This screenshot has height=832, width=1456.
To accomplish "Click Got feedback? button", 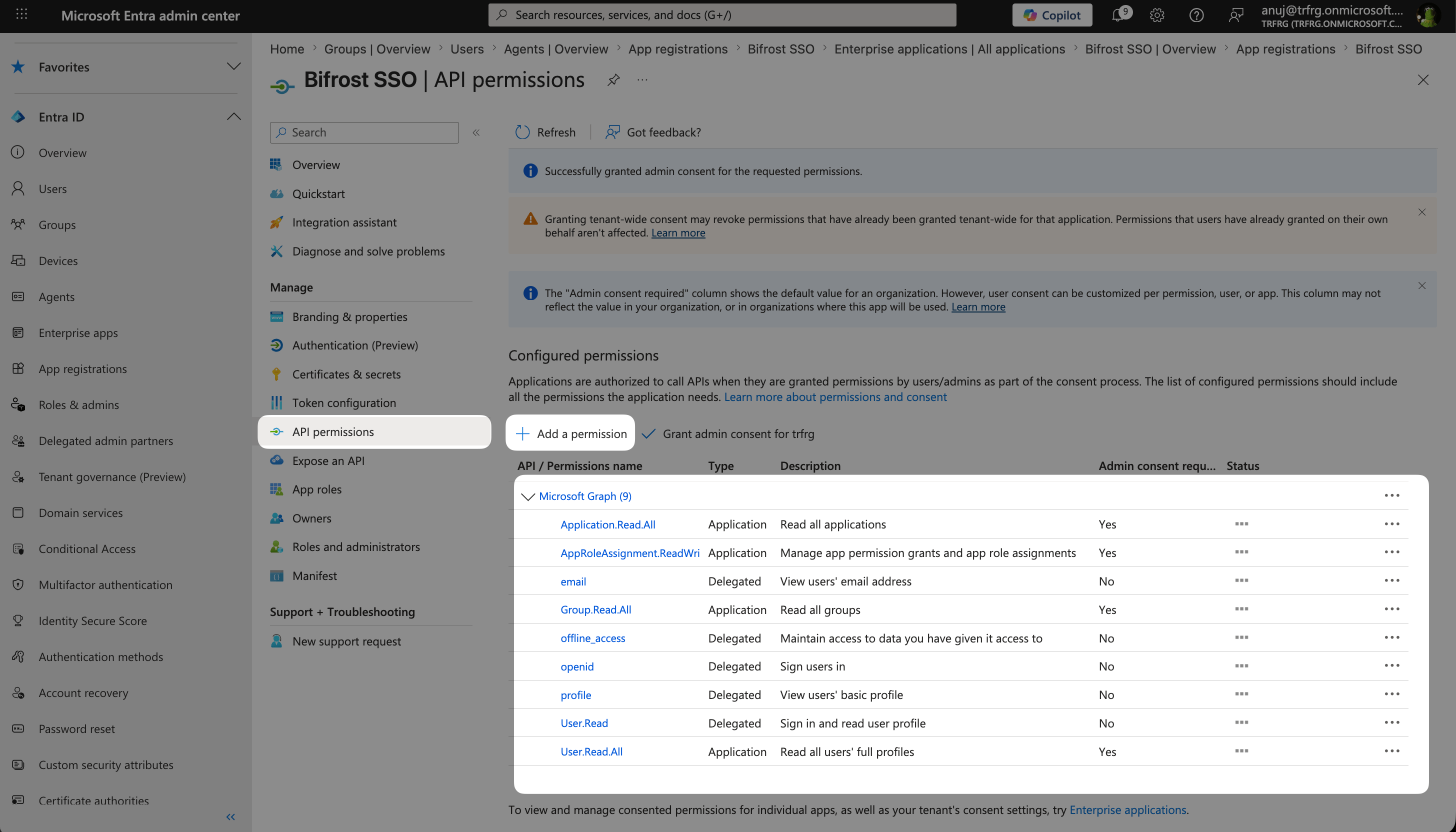I will click(x=653, y=132).
